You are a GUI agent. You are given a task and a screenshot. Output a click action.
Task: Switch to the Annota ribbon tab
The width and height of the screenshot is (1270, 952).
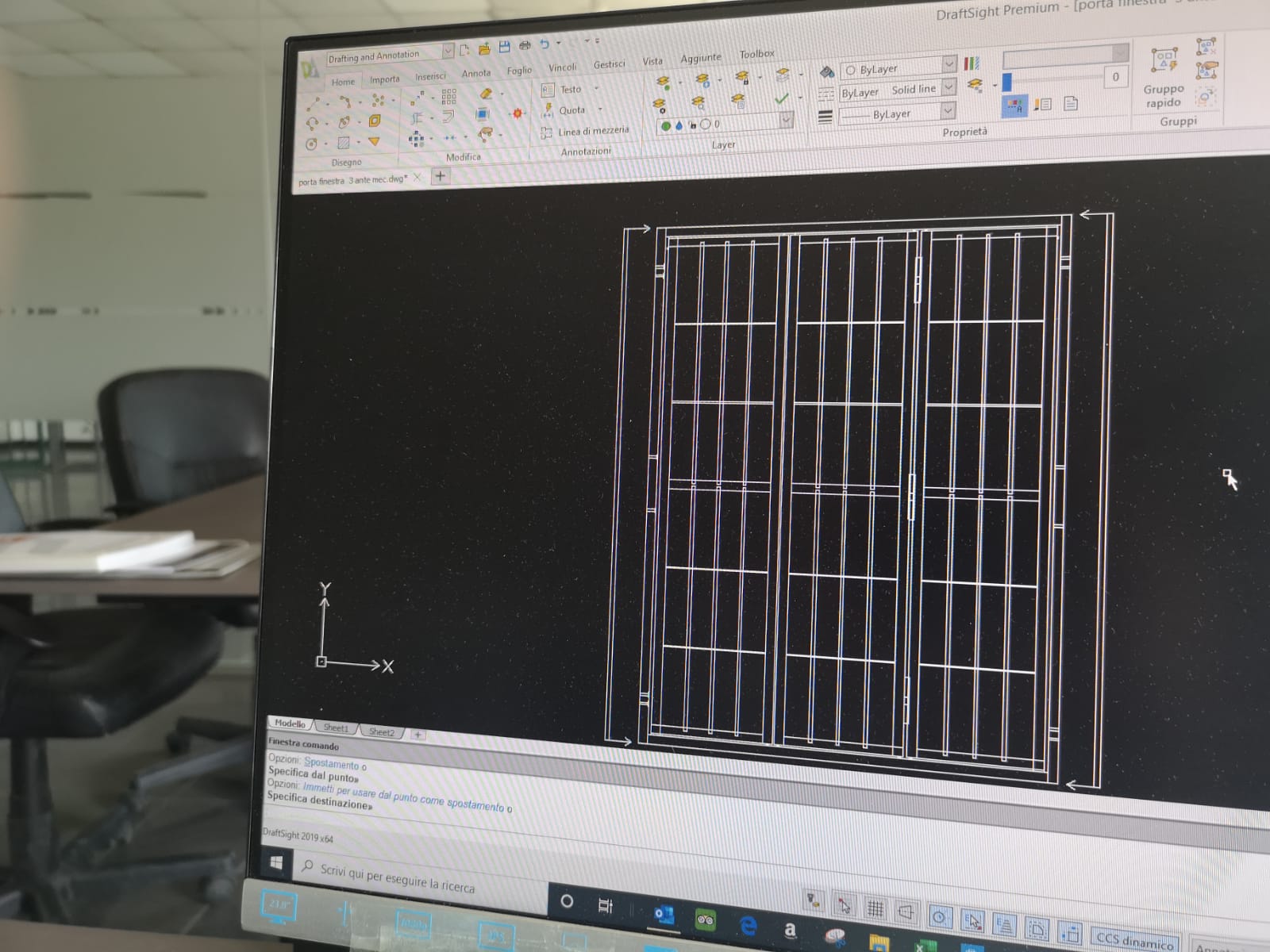click(x=476, y=73)
